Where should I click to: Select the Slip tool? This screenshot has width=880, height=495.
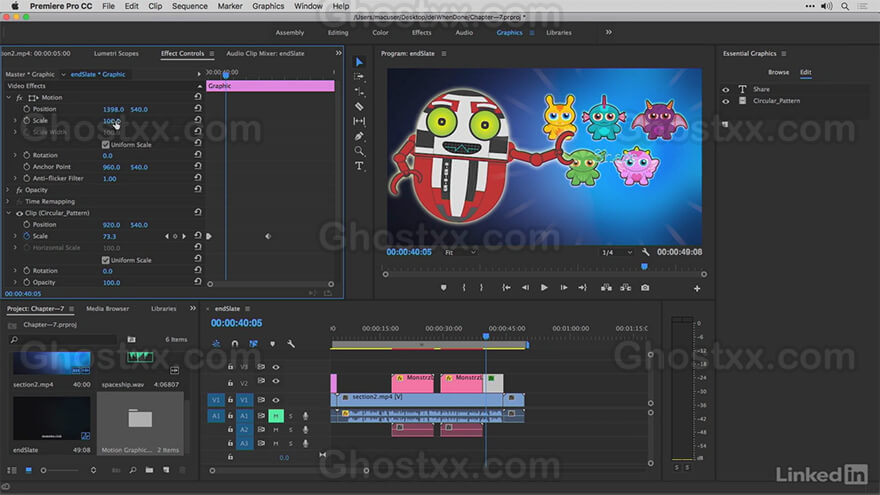pyautogui.click(x=359, y=121)
